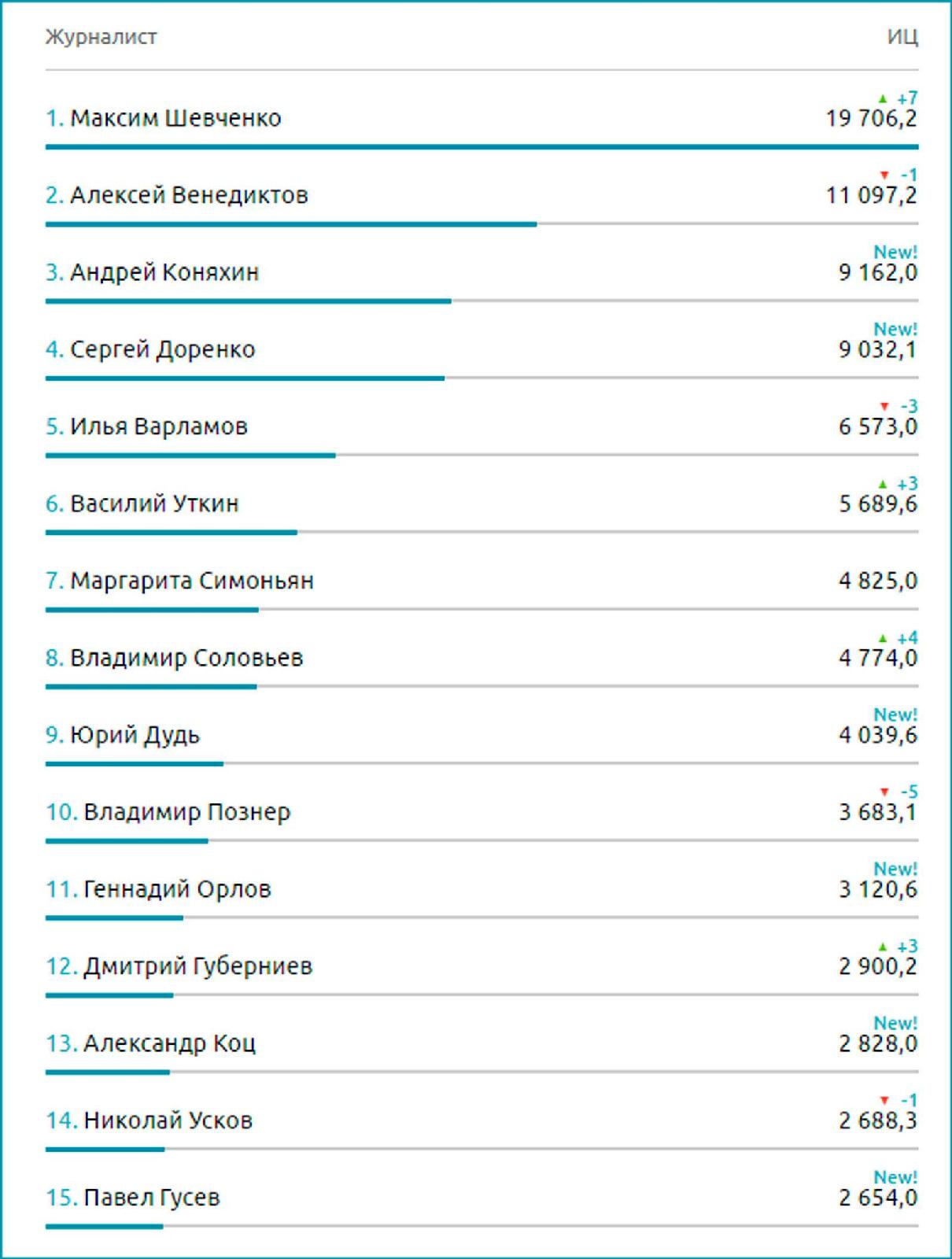Viewport: 952px width, 1259px height.
Task: Click green up arrow beside Максим Шевченко +7
Action: click(883, 98)
